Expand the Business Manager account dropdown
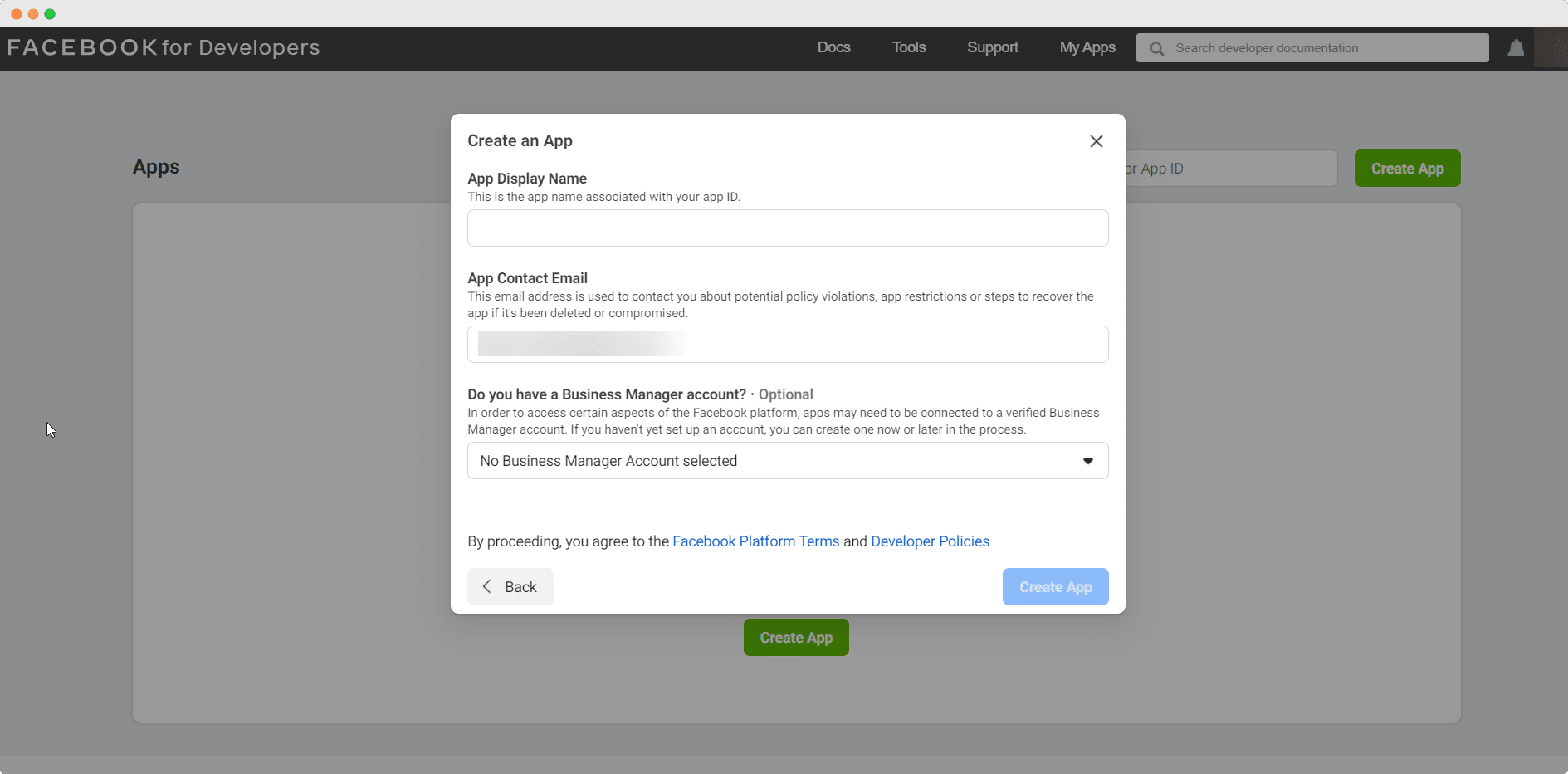The image size is (1568, 774). (788, 461)
